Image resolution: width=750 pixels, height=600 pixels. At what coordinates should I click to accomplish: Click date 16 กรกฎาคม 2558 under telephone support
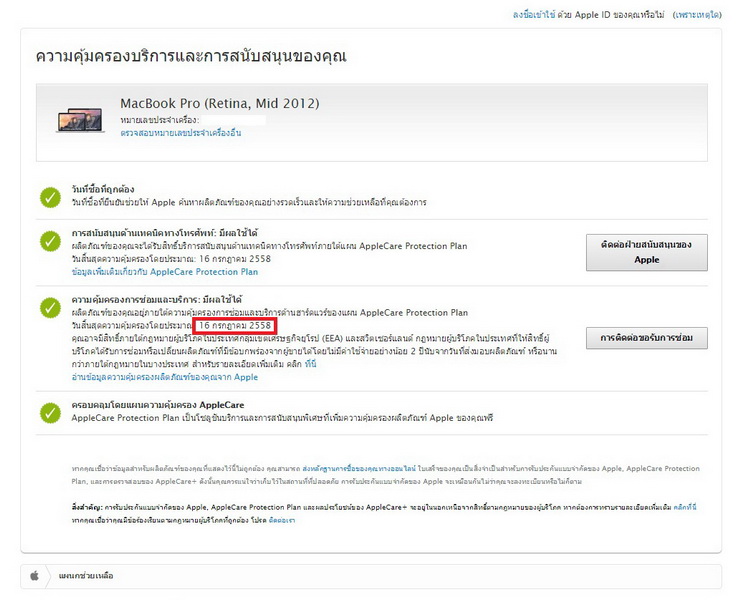click(235, 259)
